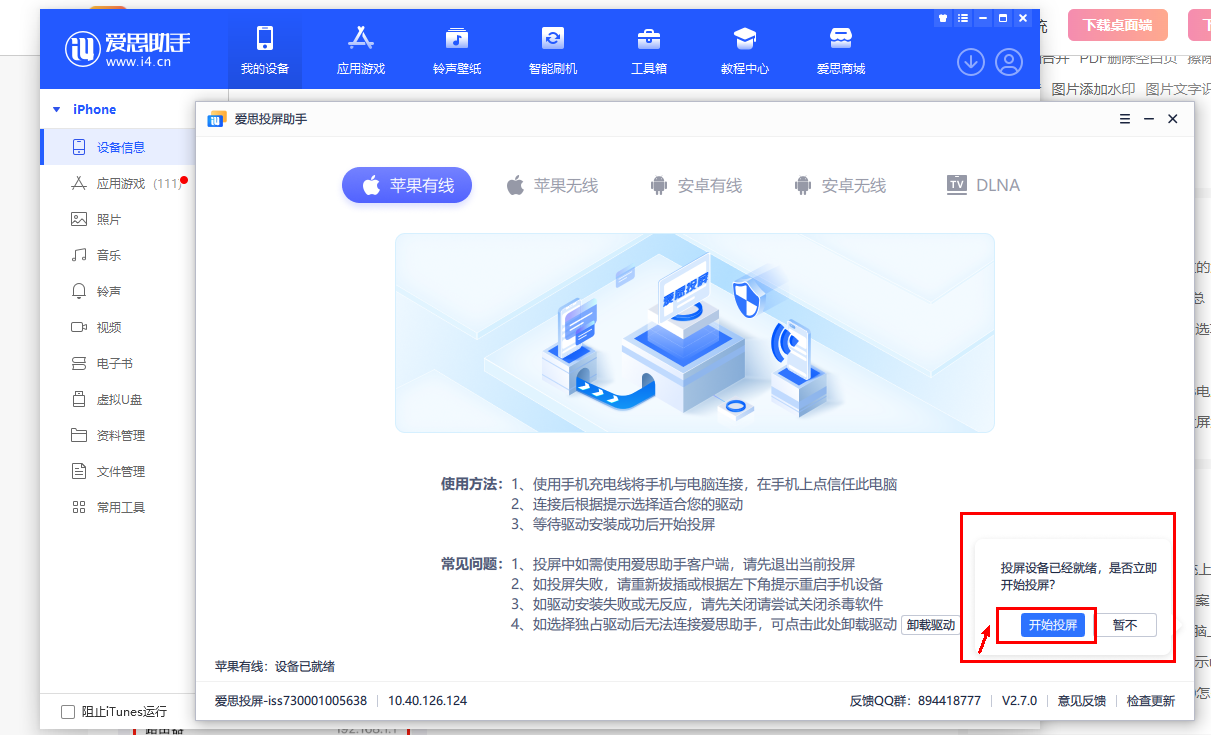Click 爱思投屏-iss730001005638 device name
Viewport: 1211px width, 735px height.
coord(291,701)
